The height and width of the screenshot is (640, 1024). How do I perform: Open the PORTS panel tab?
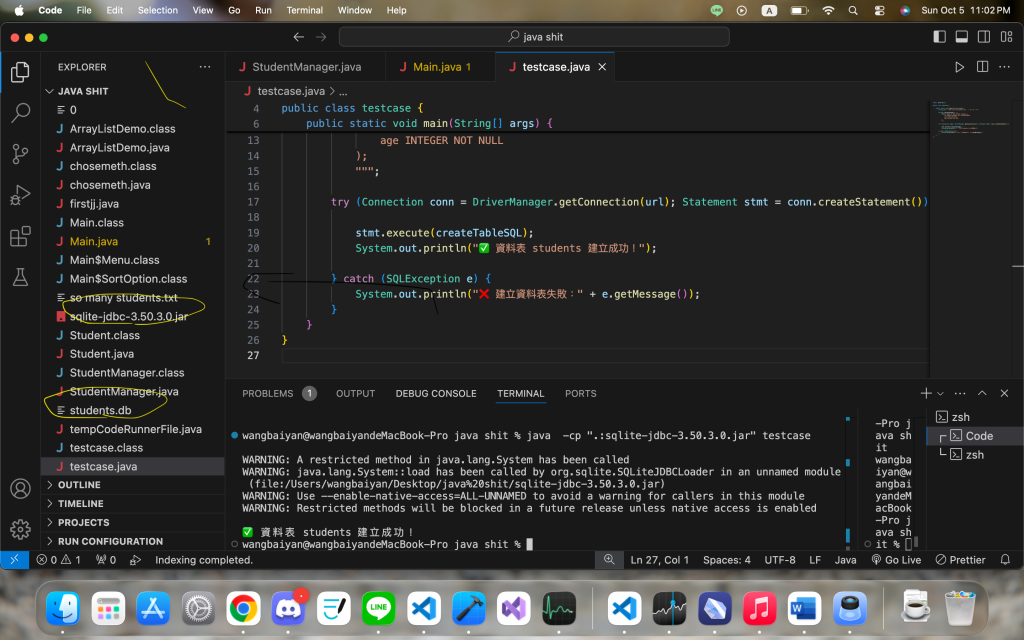581,393
